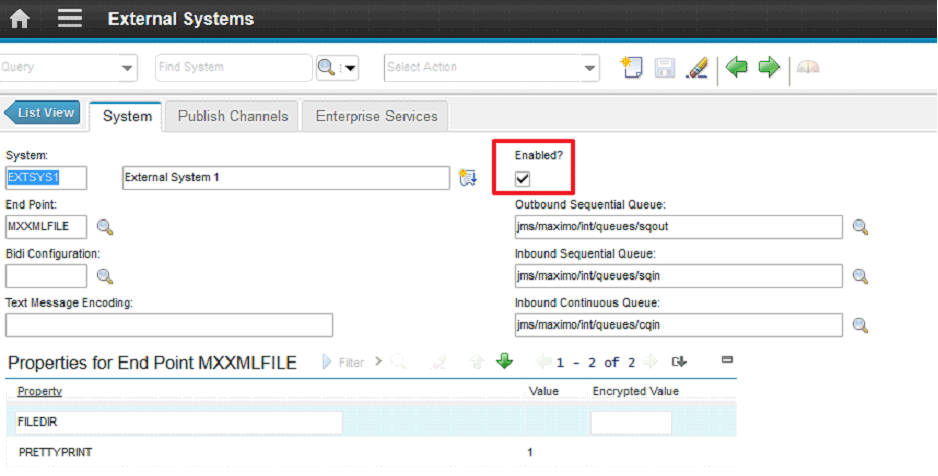
Task: Open Inbound Continuous Queue lookup magnifier
Action: [860, 325]
